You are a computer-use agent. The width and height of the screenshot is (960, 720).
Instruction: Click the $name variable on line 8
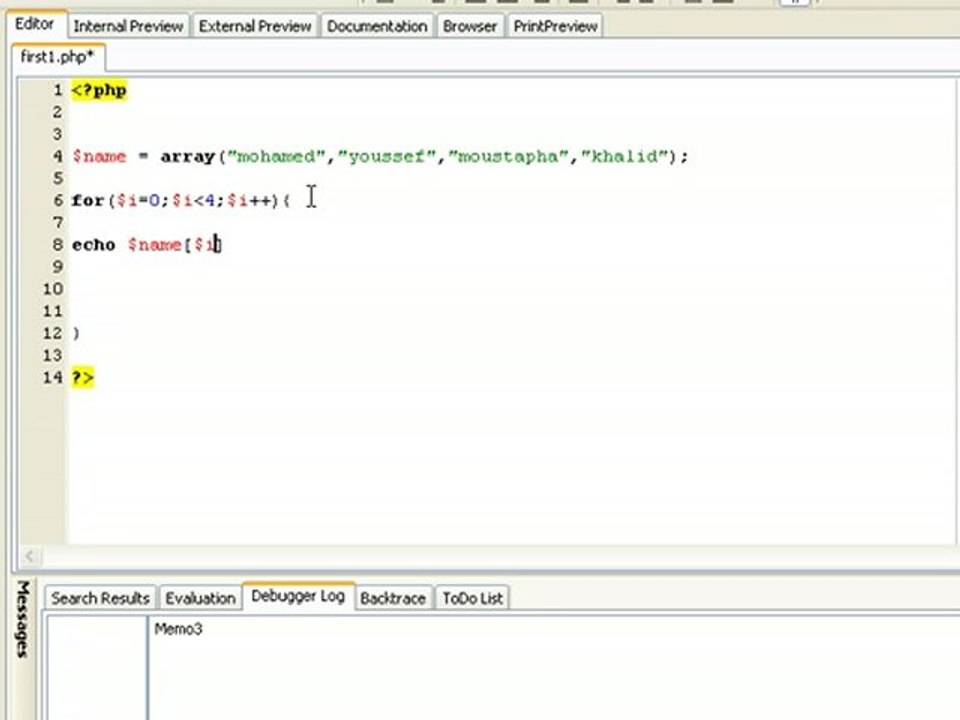click(154, 245)
